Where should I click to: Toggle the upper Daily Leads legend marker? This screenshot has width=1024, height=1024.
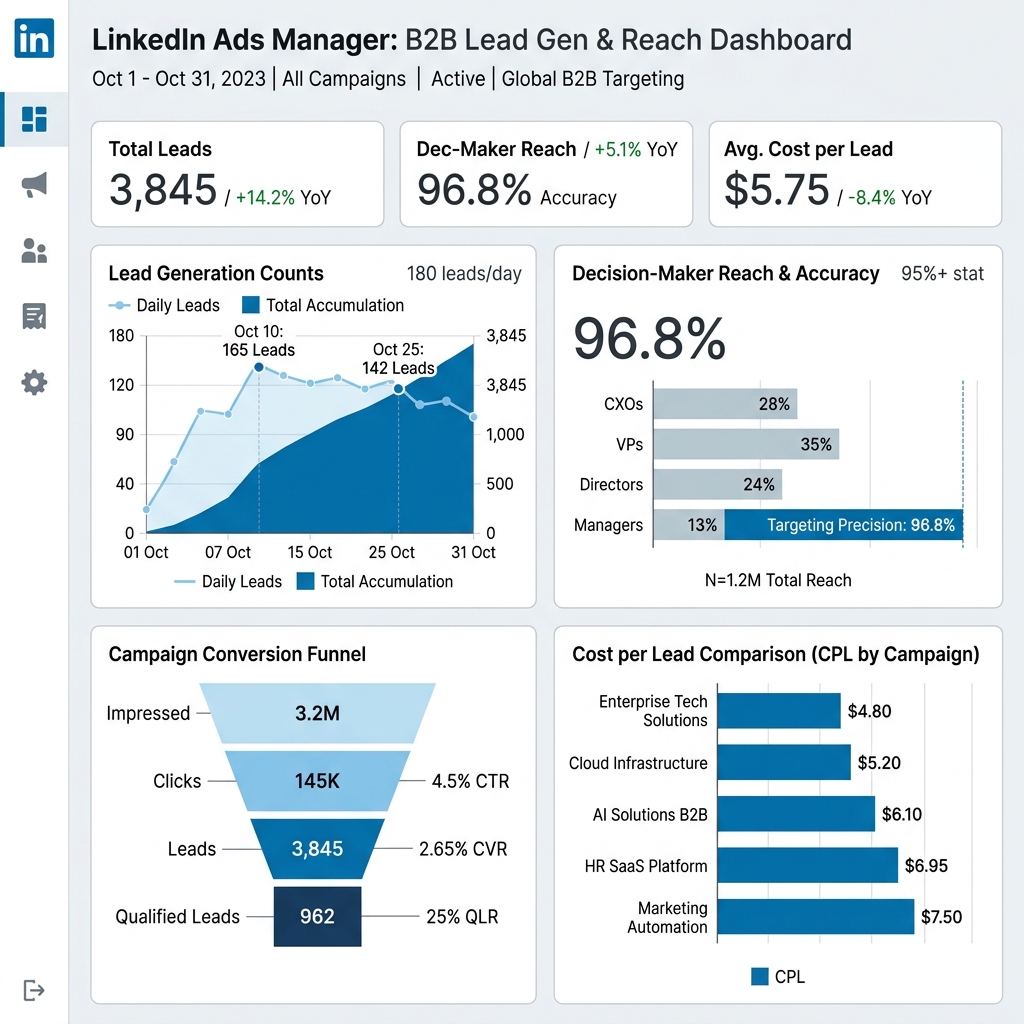tap(119, 305)
